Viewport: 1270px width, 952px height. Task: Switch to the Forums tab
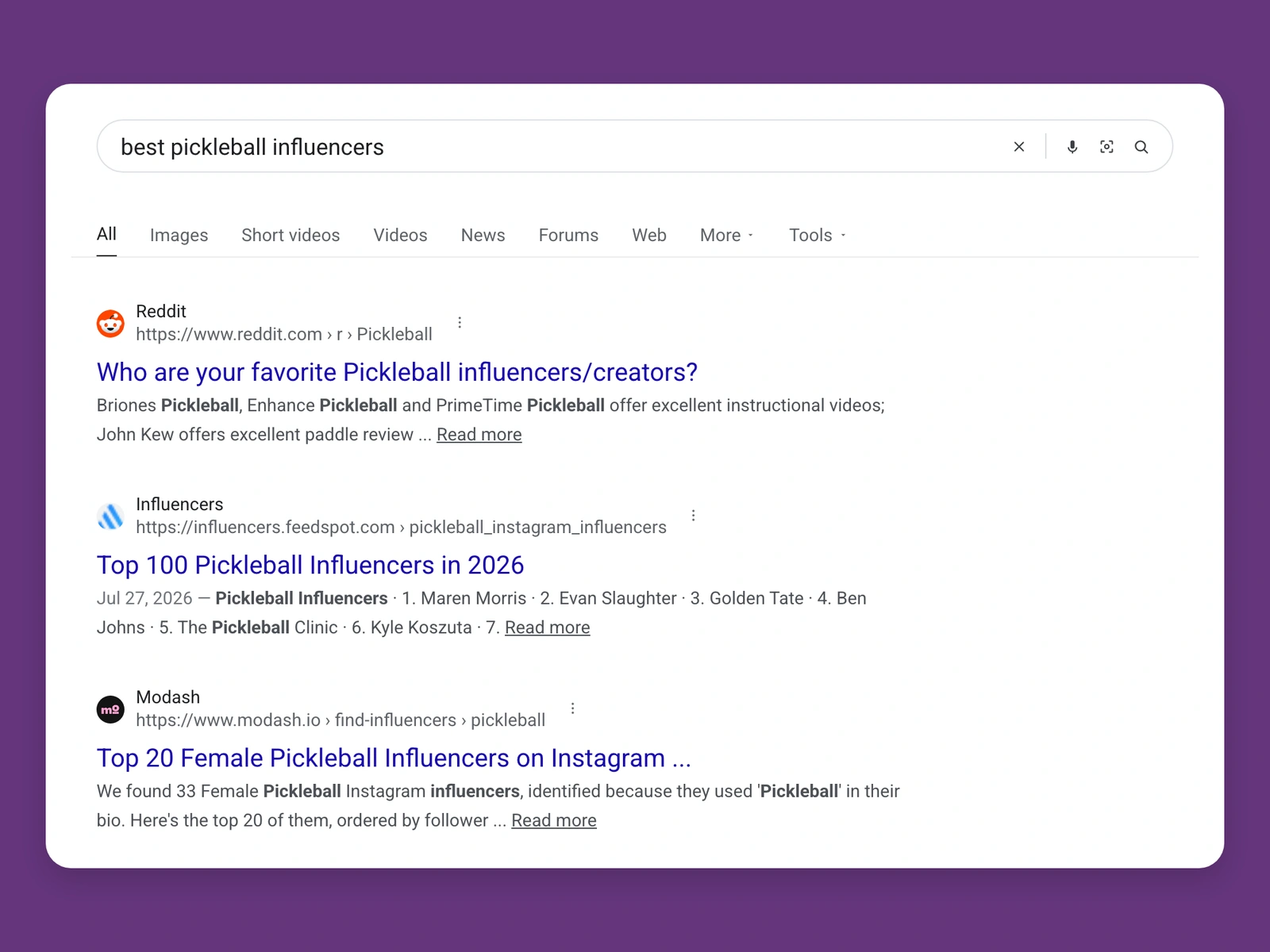[568, 235]
